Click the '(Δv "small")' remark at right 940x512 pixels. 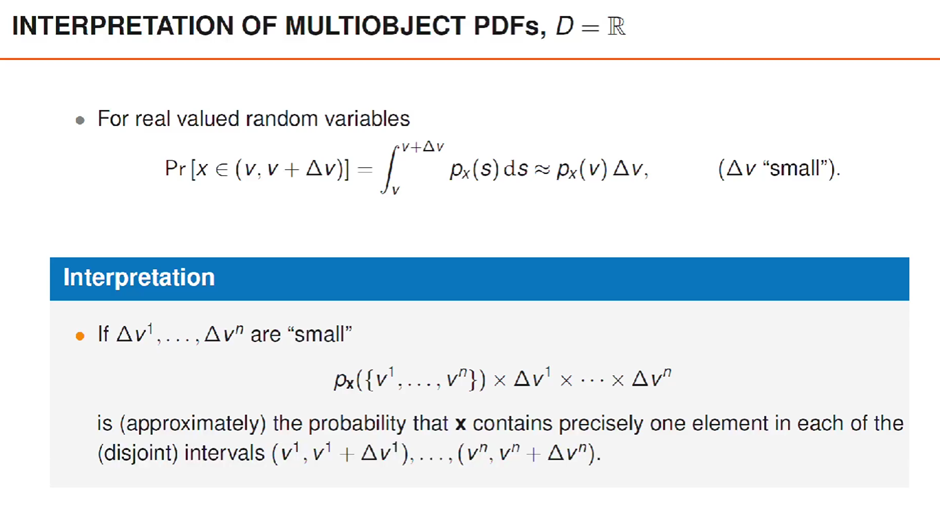tap(779, 169)
